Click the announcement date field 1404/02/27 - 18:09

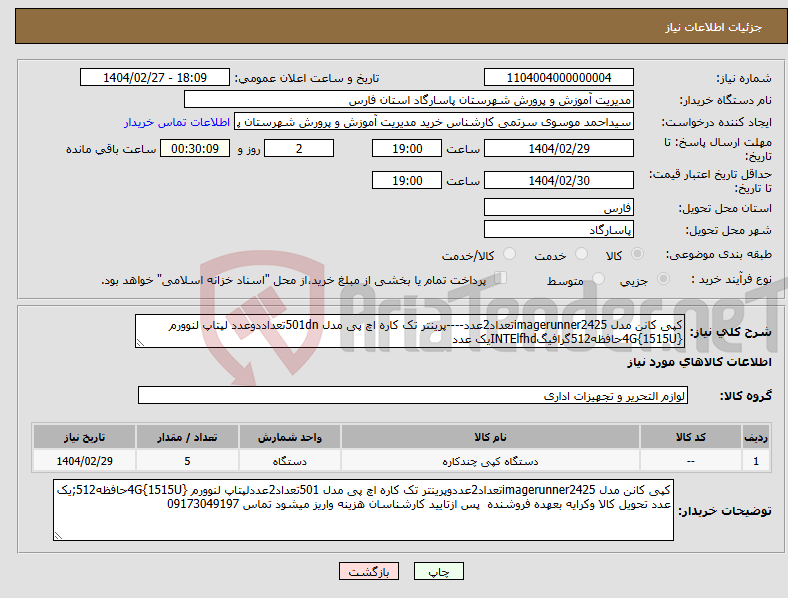click(155, 77)
